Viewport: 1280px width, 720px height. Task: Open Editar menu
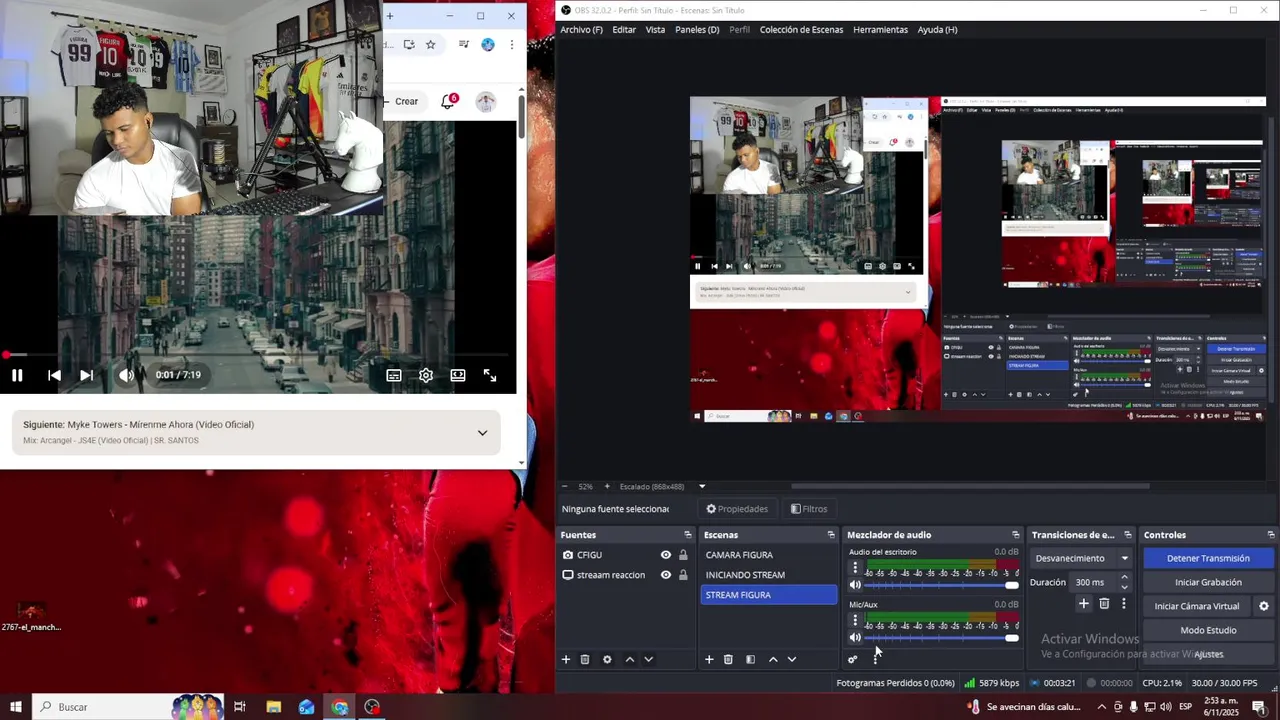click(624, 30)
